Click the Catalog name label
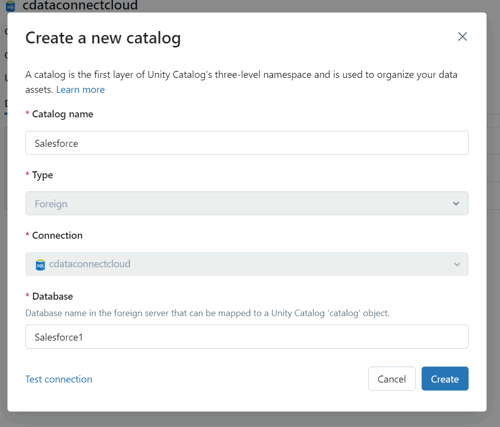 (x=62, y=114)
